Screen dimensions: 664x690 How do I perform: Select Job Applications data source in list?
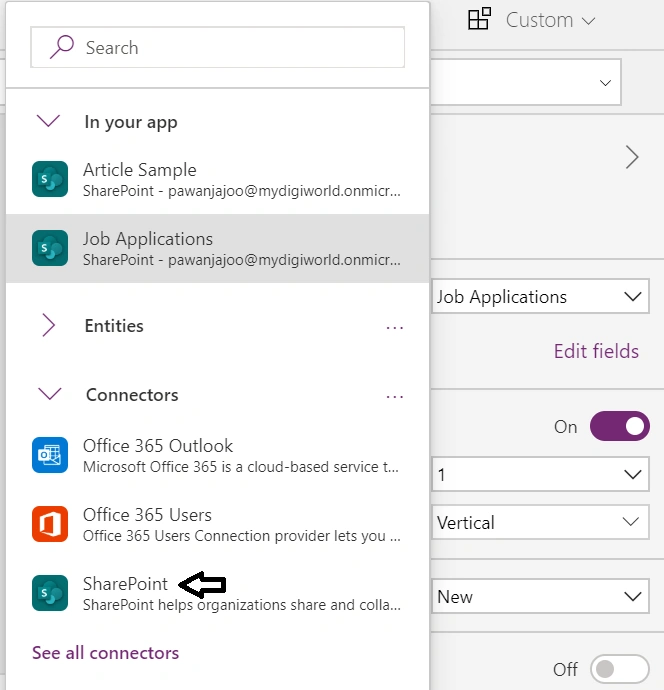click(217, 249)
